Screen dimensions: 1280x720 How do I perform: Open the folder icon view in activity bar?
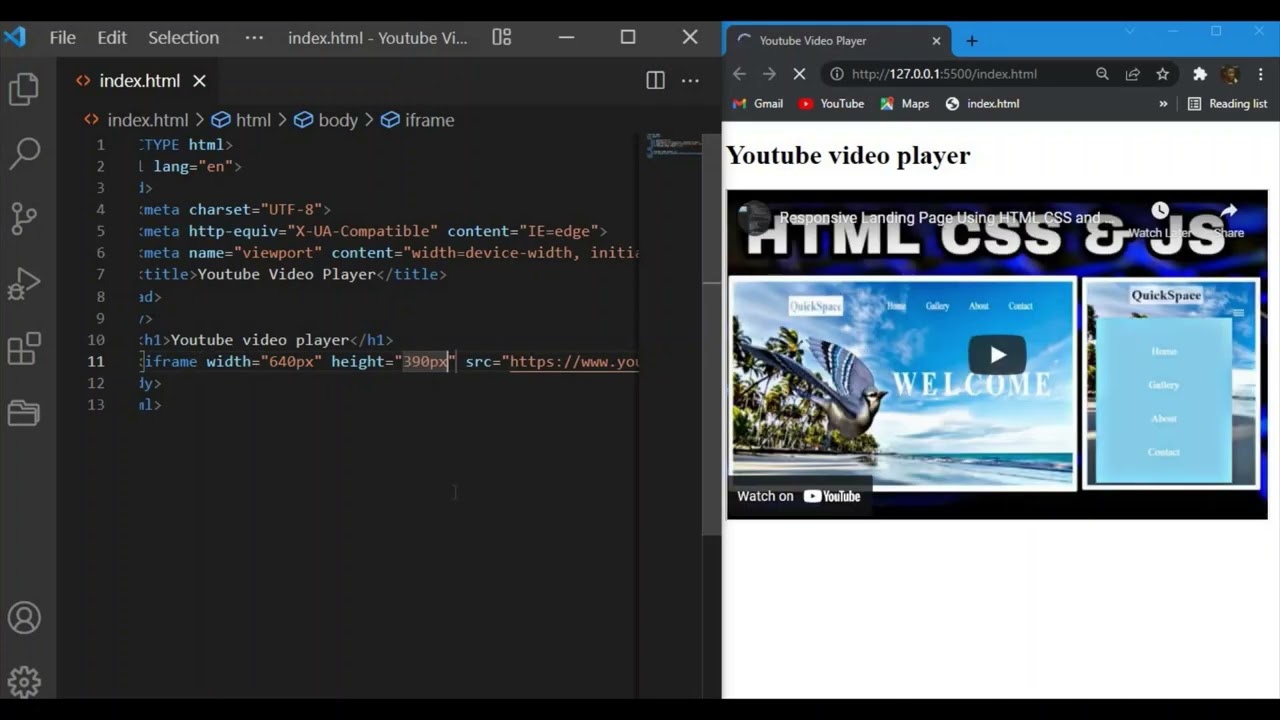[x=23, y=412]
